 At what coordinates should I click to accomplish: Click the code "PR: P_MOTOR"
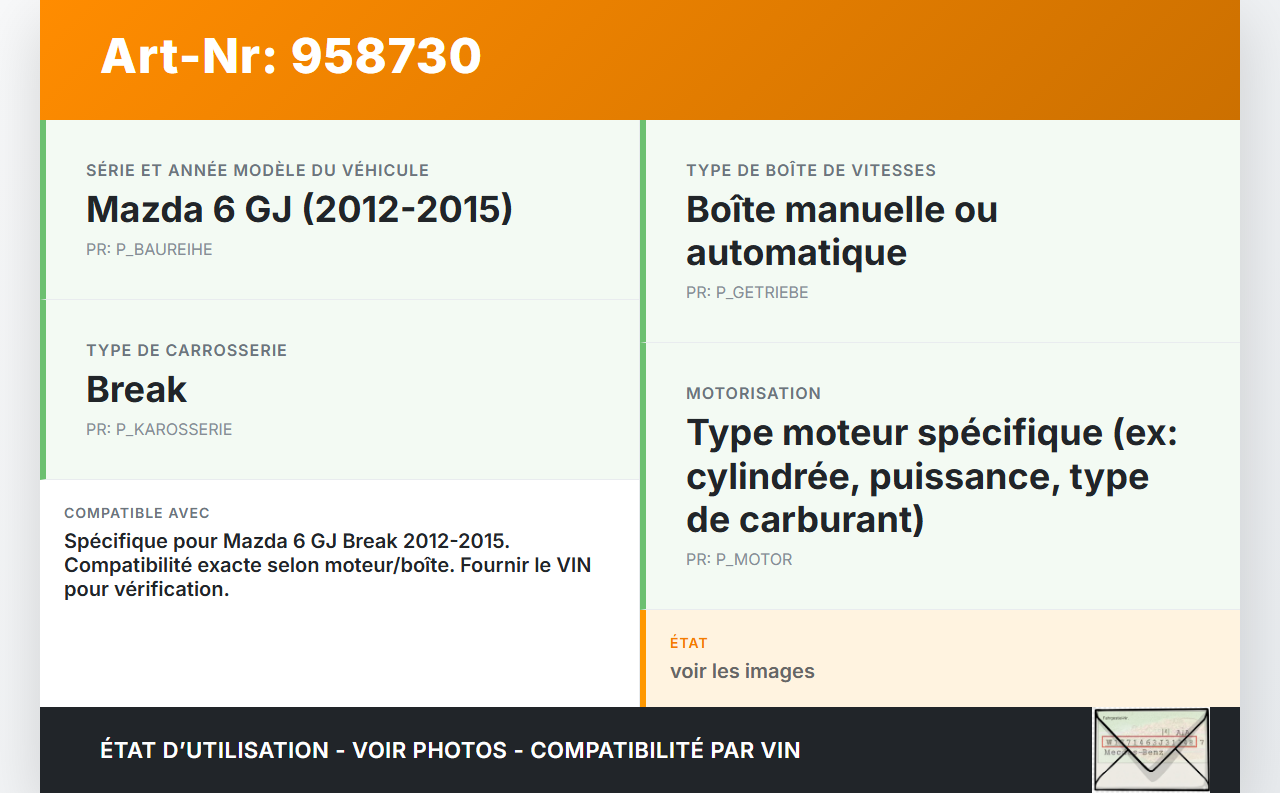[x=739, y=559]
